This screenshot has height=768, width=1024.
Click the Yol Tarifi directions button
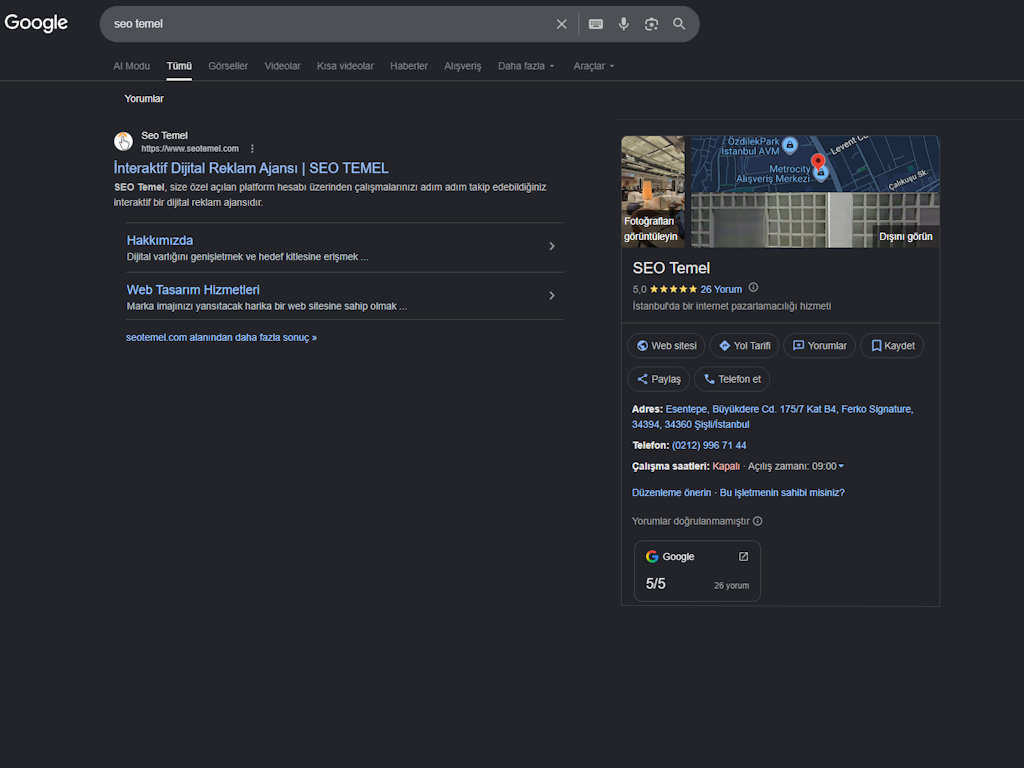point(744,345)
